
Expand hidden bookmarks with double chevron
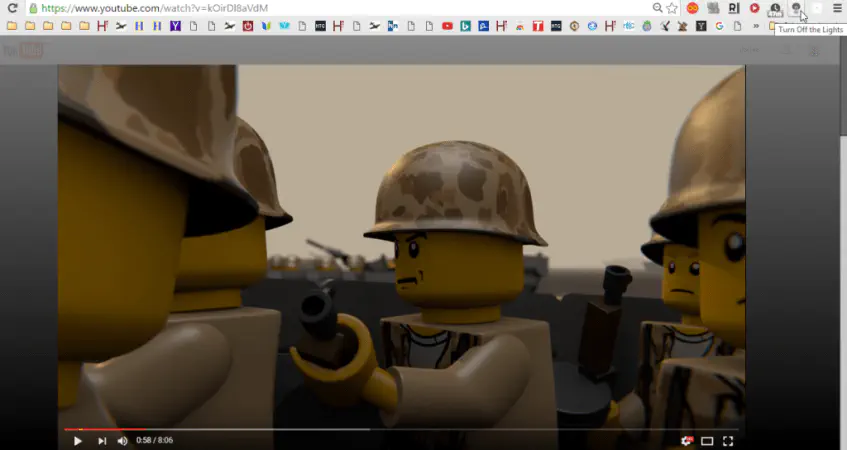pyautogui.click(x=756, y=26)
